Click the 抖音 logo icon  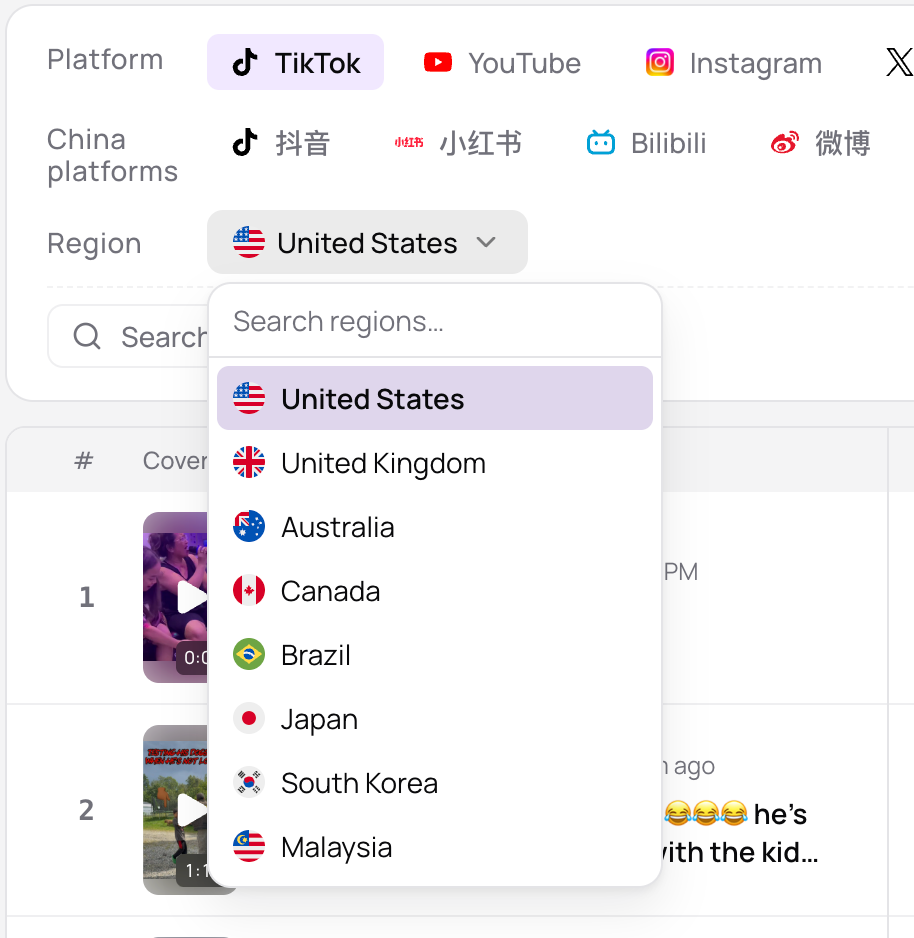[245, 143]
